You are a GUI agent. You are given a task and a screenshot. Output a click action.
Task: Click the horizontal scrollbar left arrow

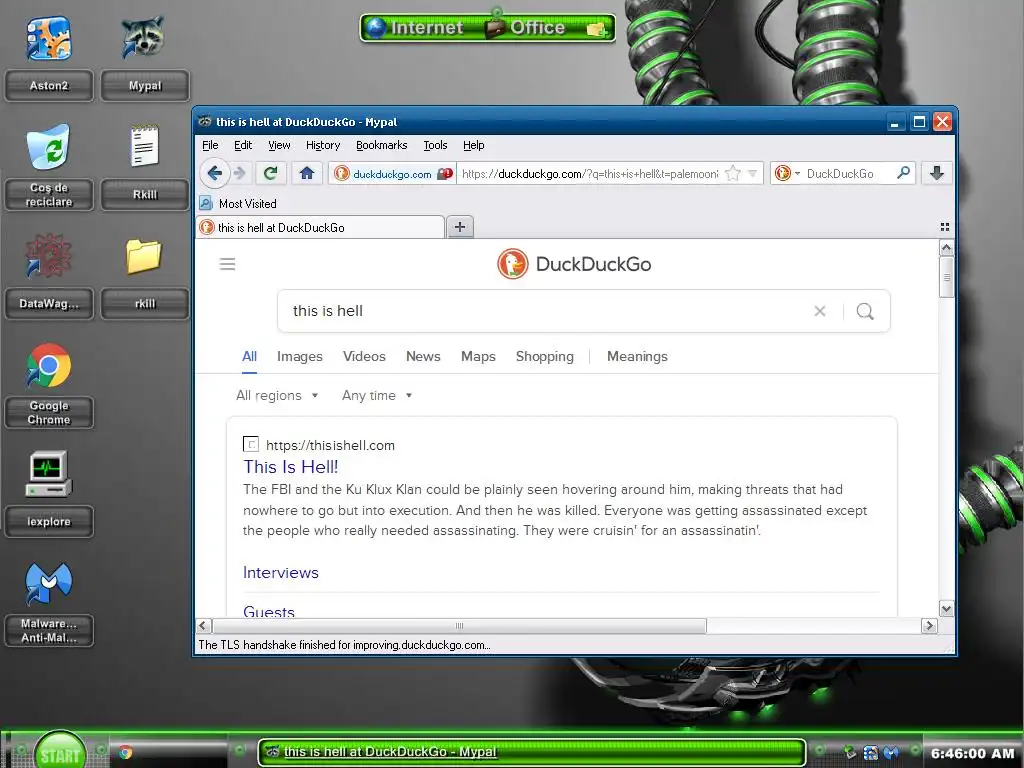pos(202,626)
